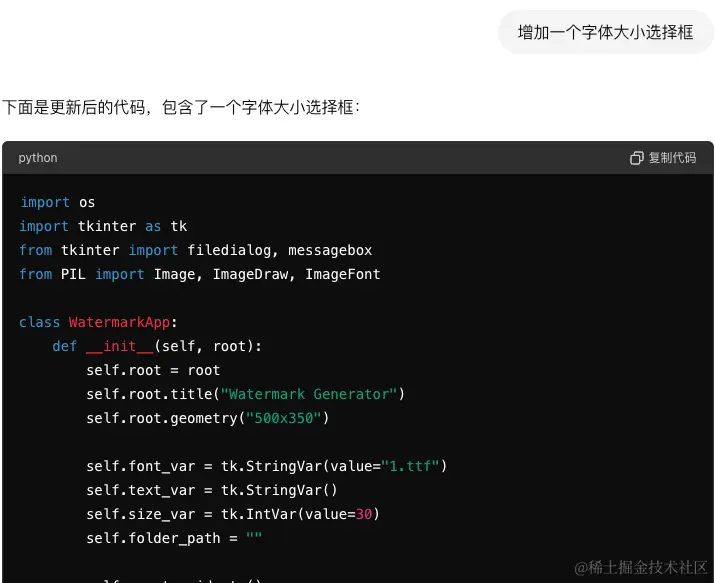Viewport: 715px width, 583px height.
Task: Click the copy code icon
Action: (636, 158)
